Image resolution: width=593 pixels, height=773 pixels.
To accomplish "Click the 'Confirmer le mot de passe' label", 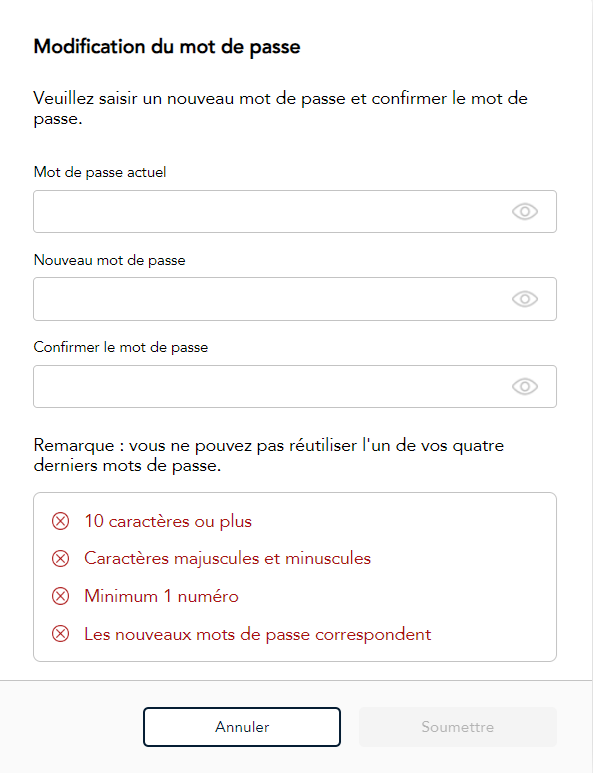I will 121,348.
